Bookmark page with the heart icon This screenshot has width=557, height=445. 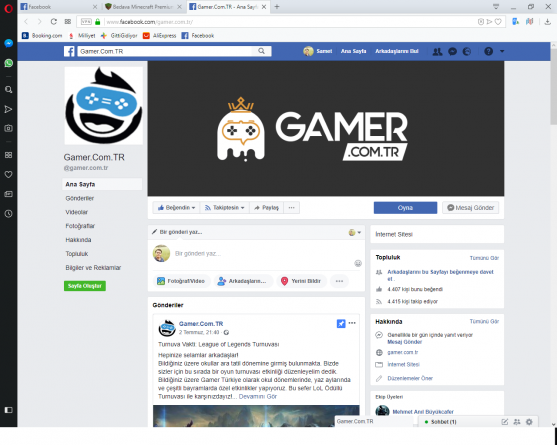pos(498,22)
